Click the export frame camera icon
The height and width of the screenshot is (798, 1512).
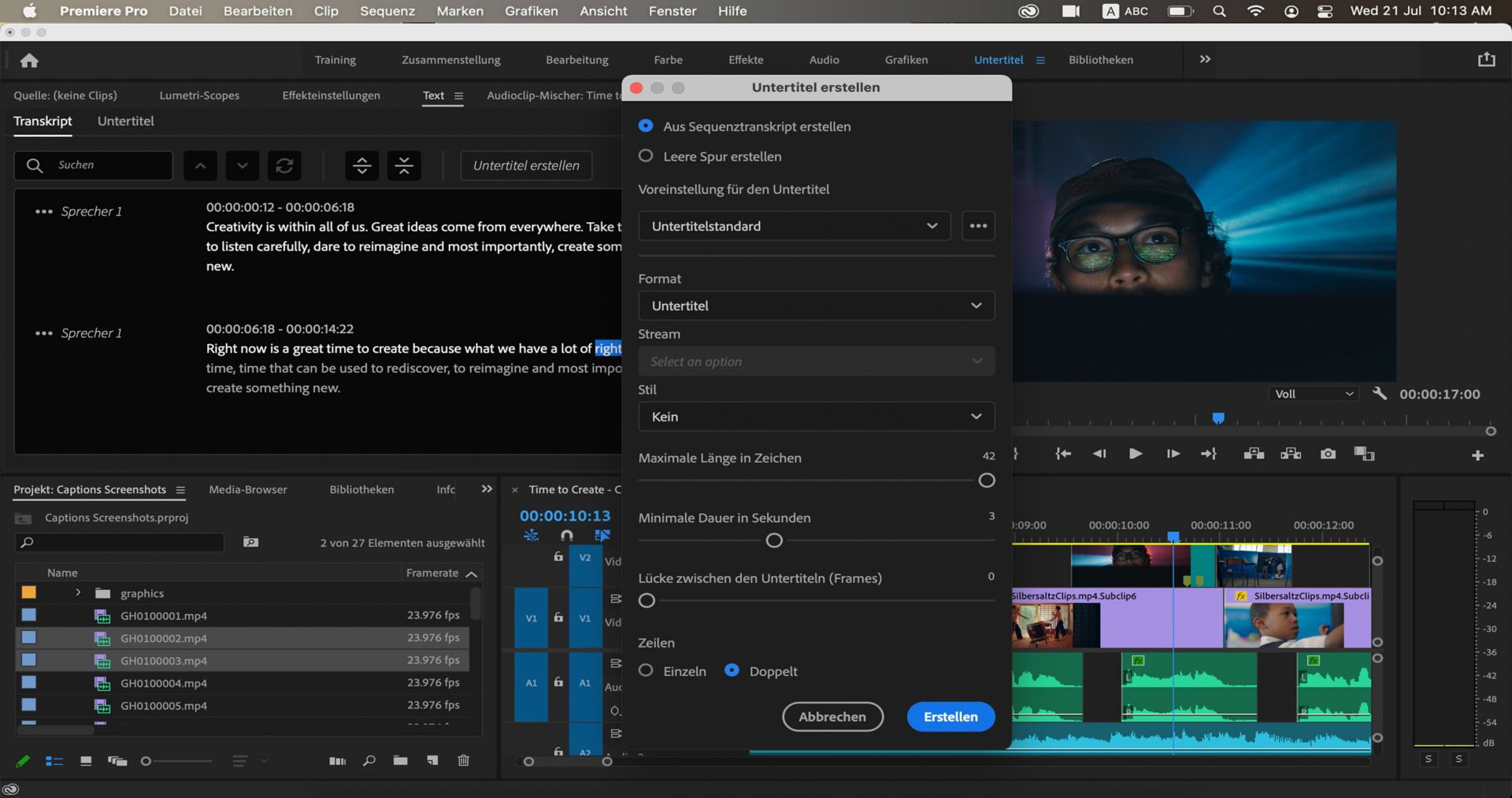(x=1328, y=454)
